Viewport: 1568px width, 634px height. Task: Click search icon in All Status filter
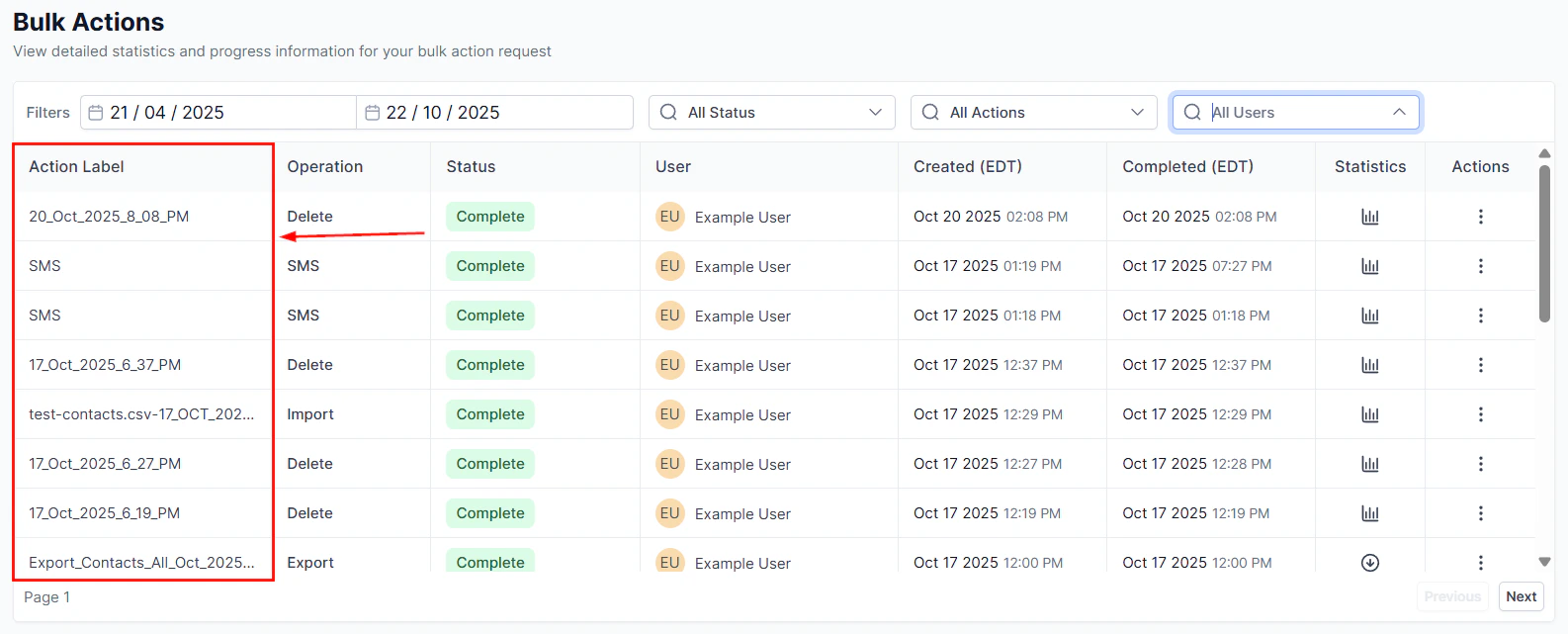[x=669, y=113]
